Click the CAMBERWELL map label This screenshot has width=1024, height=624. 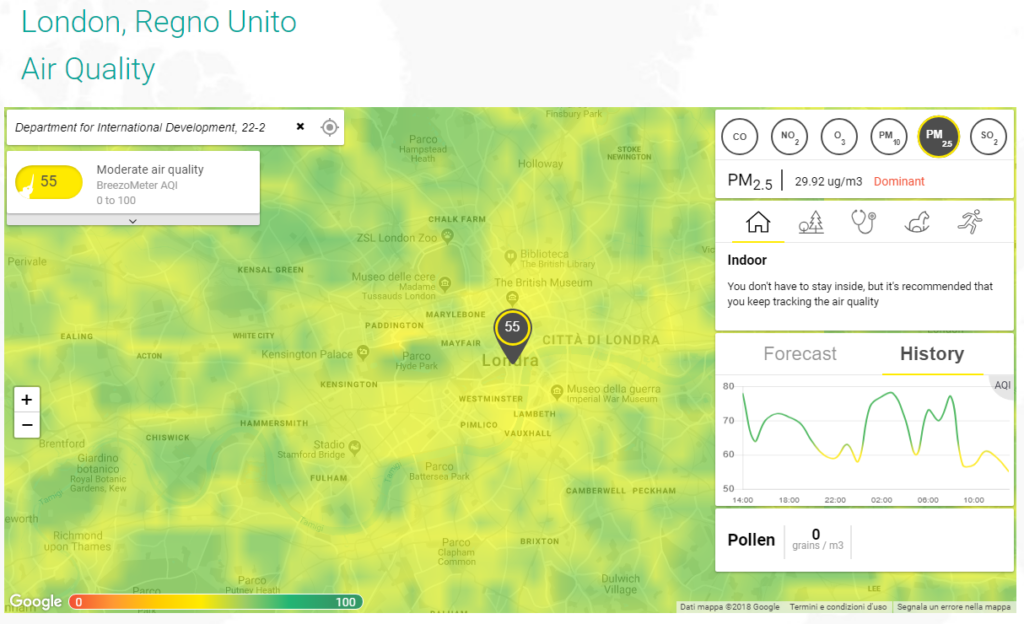596,491
